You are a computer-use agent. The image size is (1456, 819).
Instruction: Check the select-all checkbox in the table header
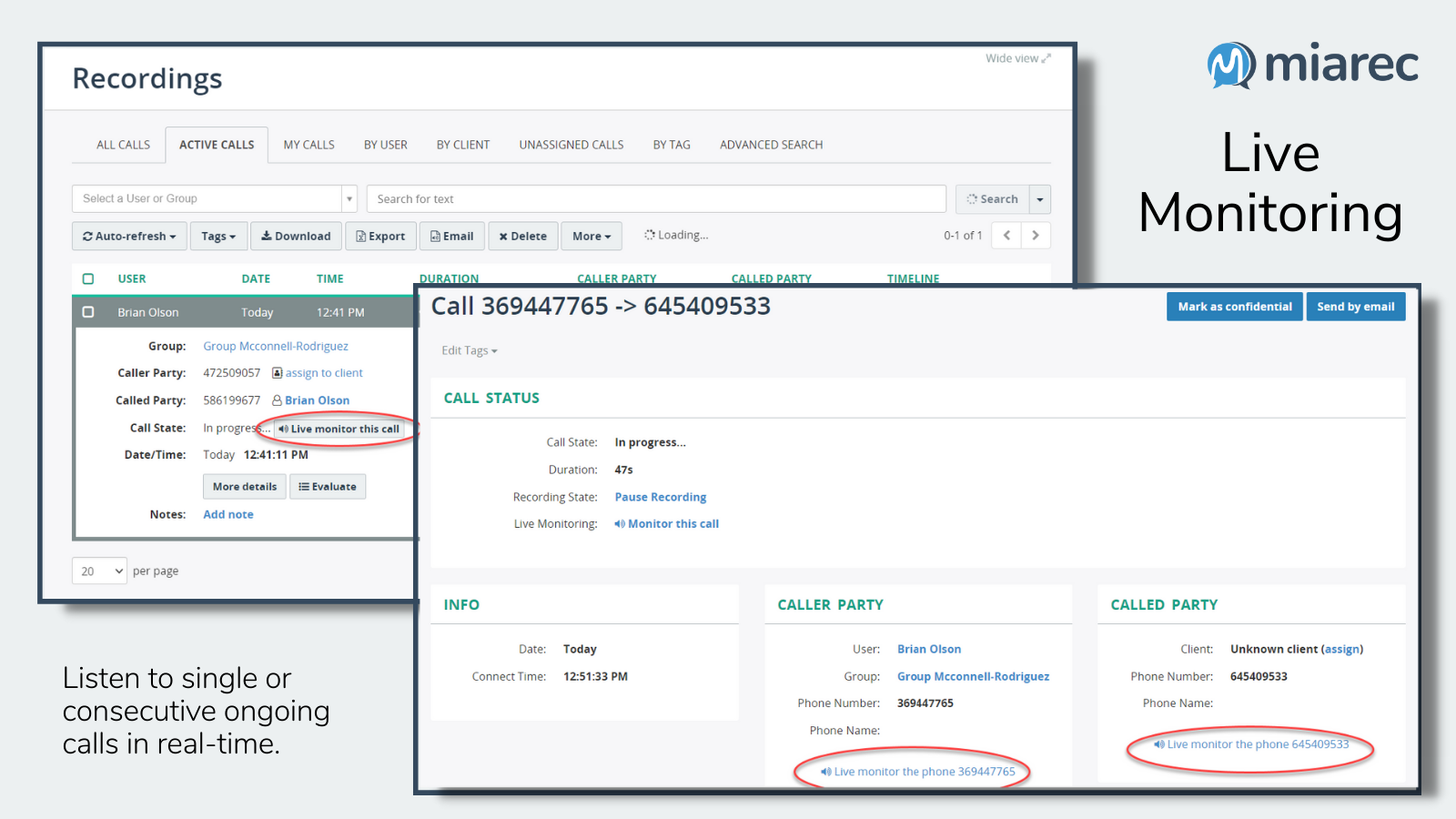point(87,278)
